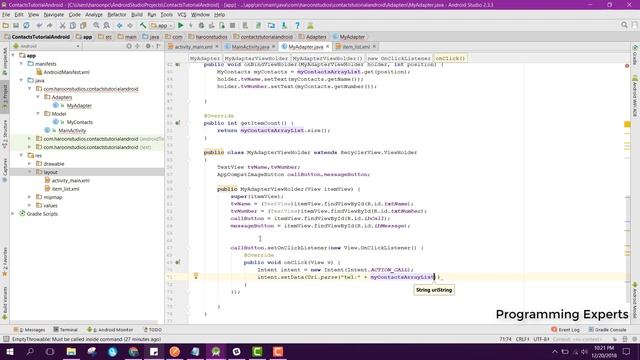Expand the Gradle Scripts node
The image size is (640, 360).
pos(13,213)
